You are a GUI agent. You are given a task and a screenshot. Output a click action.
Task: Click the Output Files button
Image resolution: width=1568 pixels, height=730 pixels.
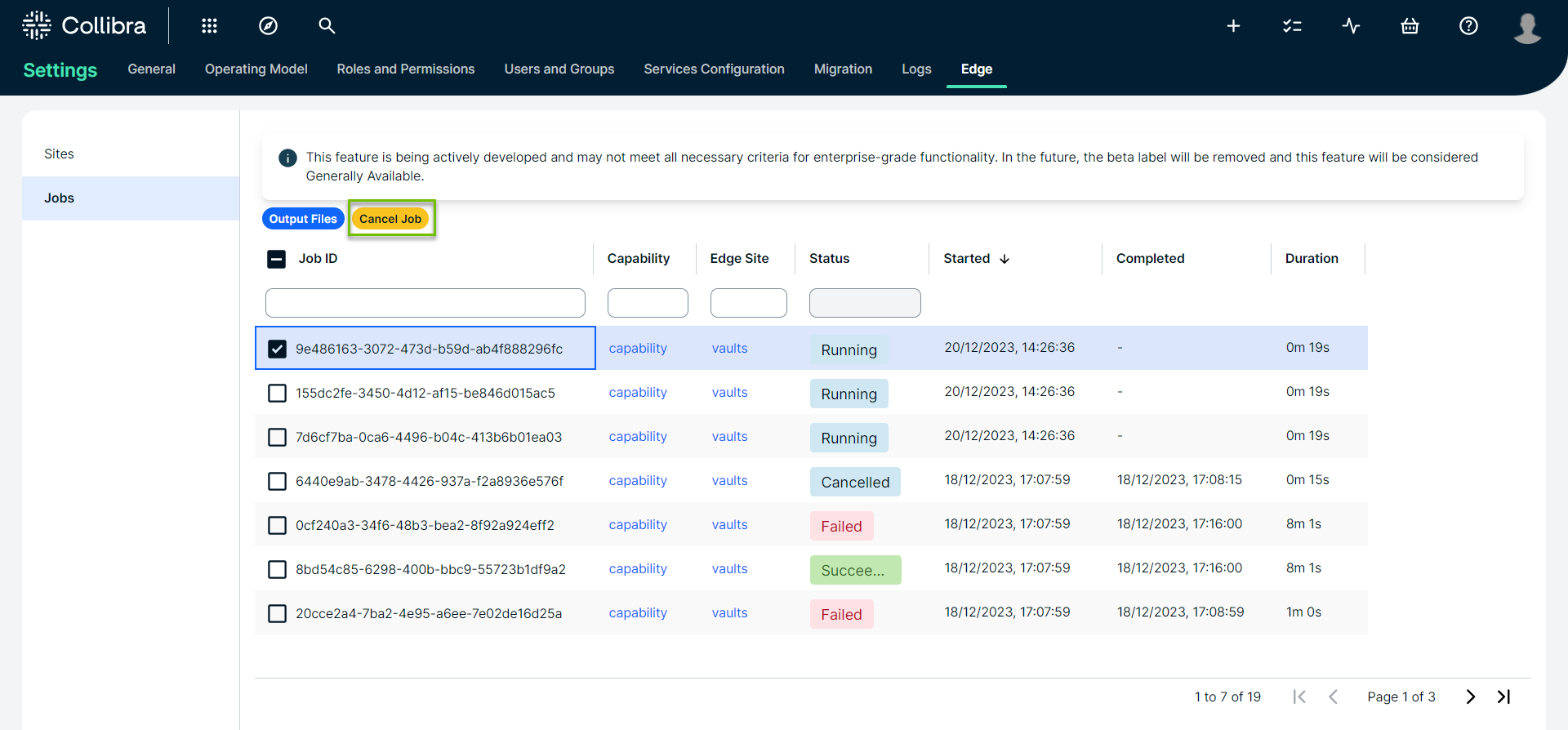click(x=303, y=219)
